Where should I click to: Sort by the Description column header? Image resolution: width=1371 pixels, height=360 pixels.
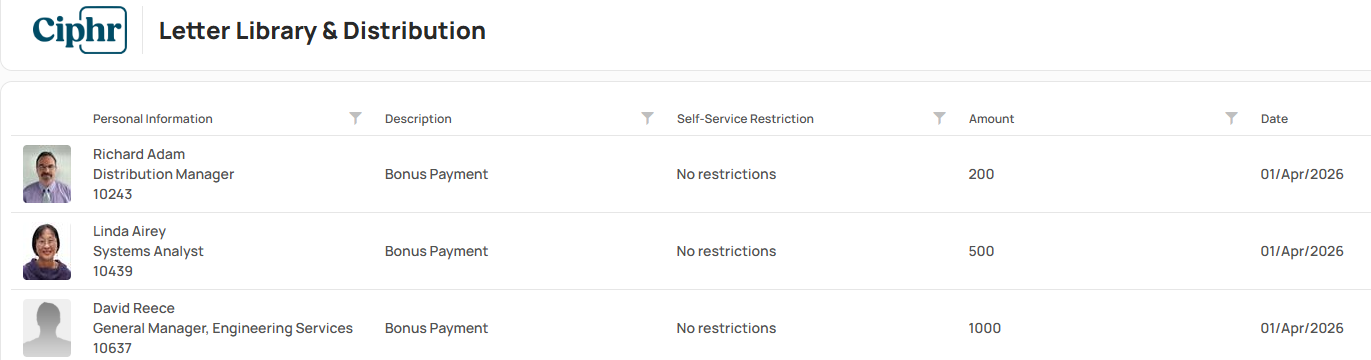(x=418, y=118)
